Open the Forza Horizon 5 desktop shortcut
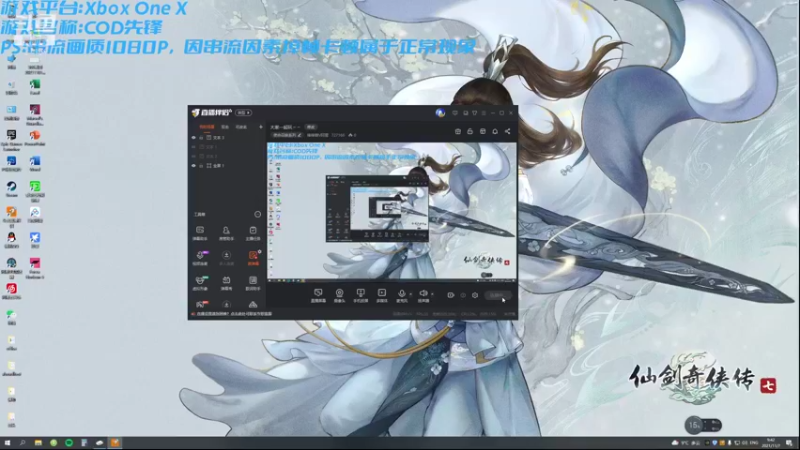Image resolution: width=800 pixels, height=450 pixels. click(x=35, y=268)
